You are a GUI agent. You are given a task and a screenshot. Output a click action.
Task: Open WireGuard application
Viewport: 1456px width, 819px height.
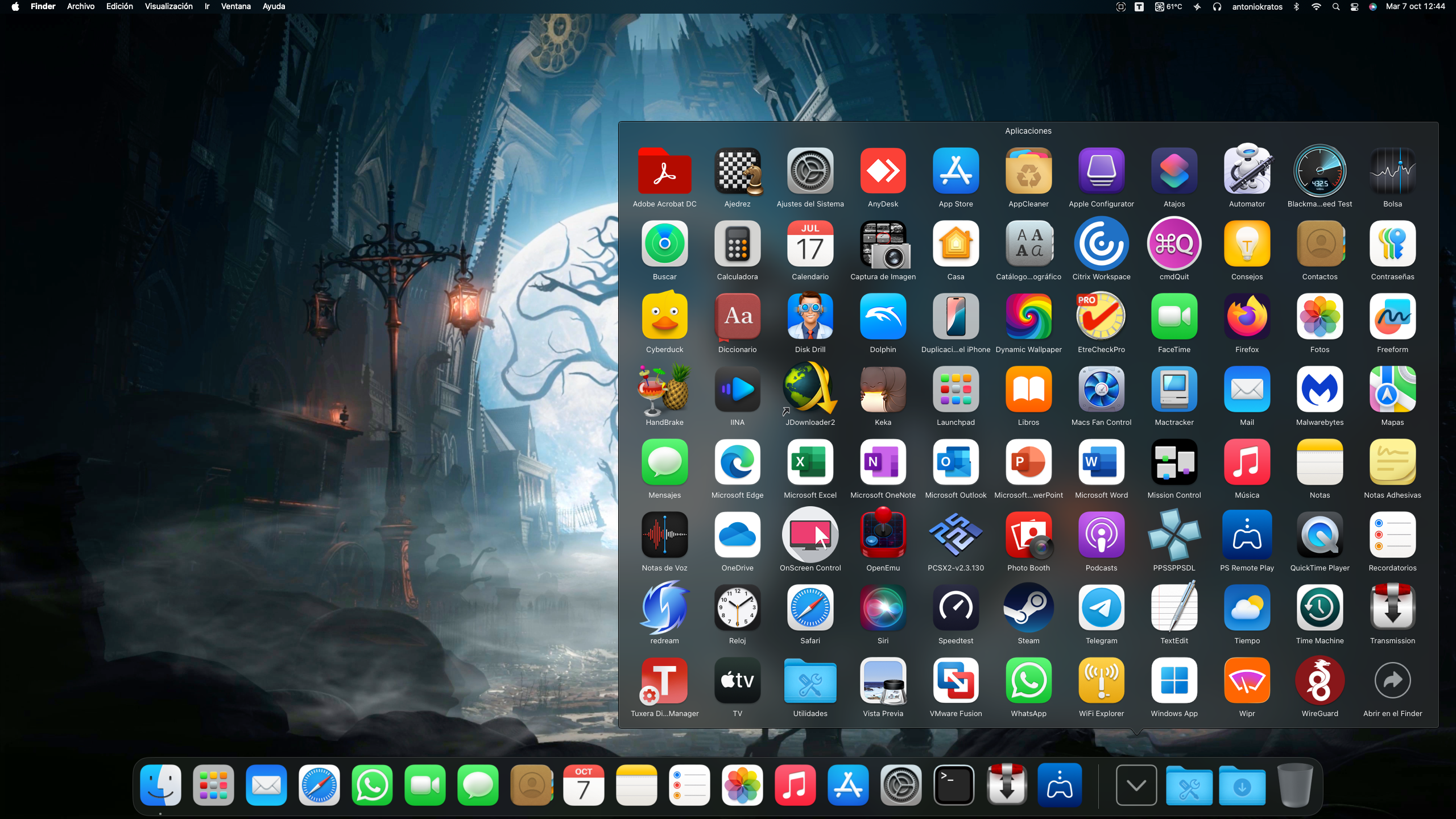(x=1319, y=681)
